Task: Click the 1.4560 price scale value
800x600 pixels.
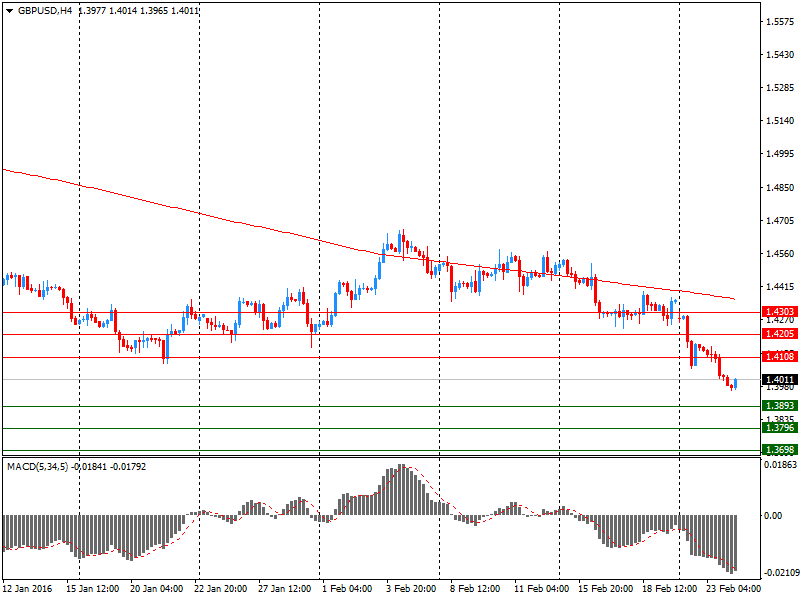Action: tap(780, 254)
